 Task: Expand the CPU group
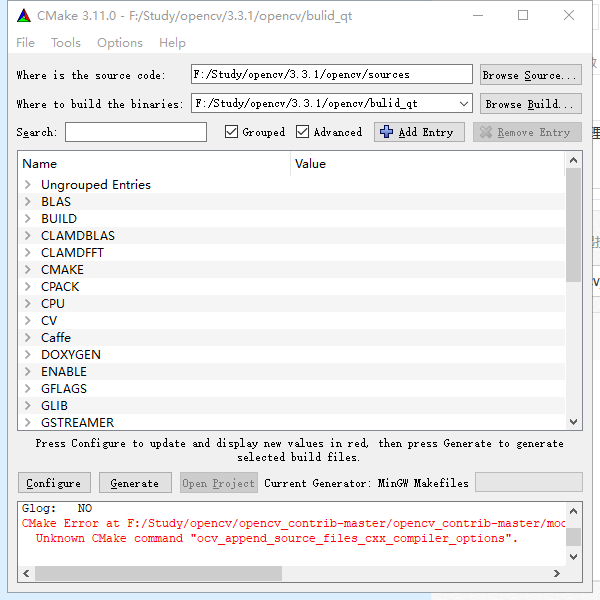click(x=28, y=304)
